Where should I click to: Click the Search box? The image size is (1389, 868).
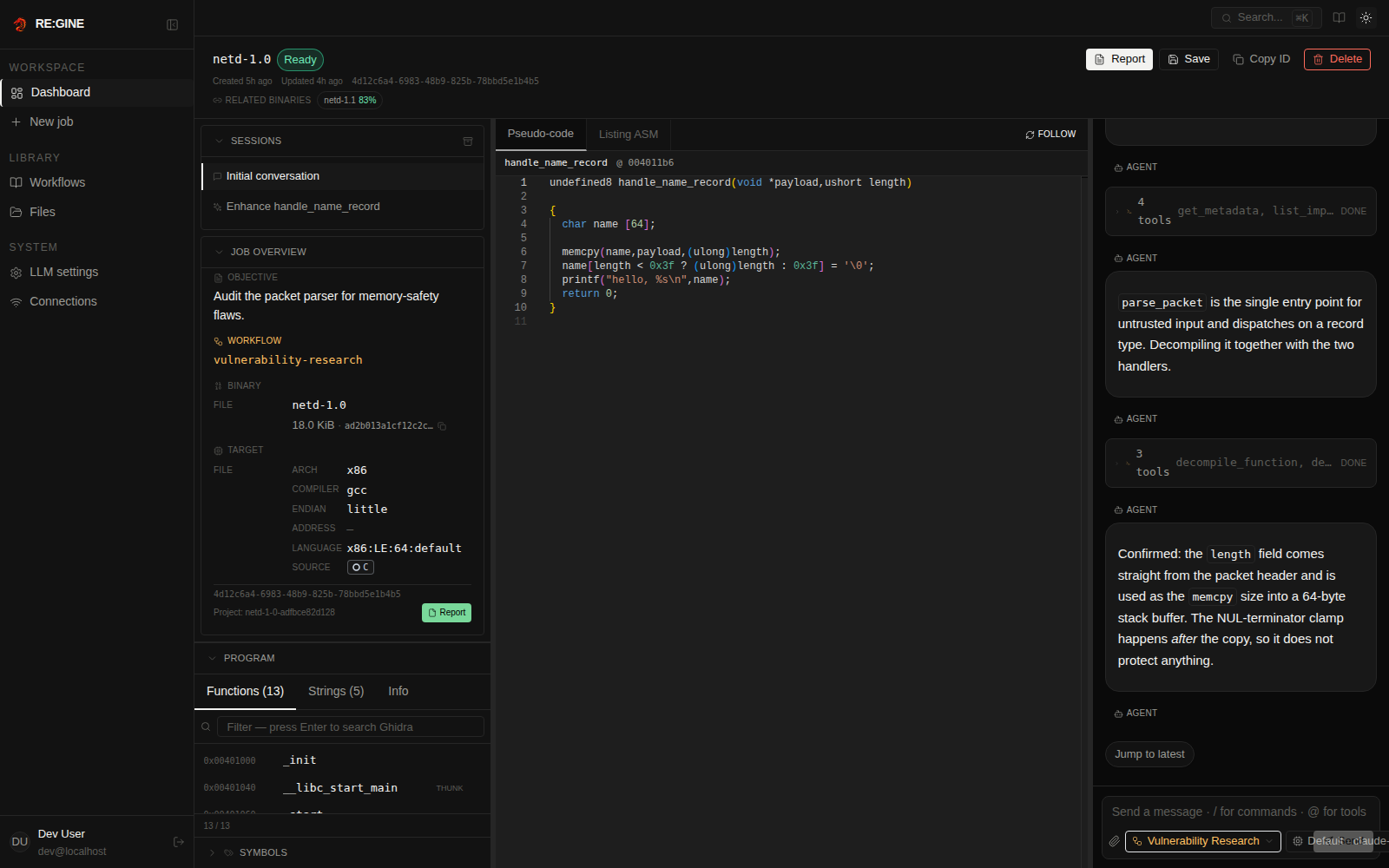pyautogui.click(x=1266, y=17)
